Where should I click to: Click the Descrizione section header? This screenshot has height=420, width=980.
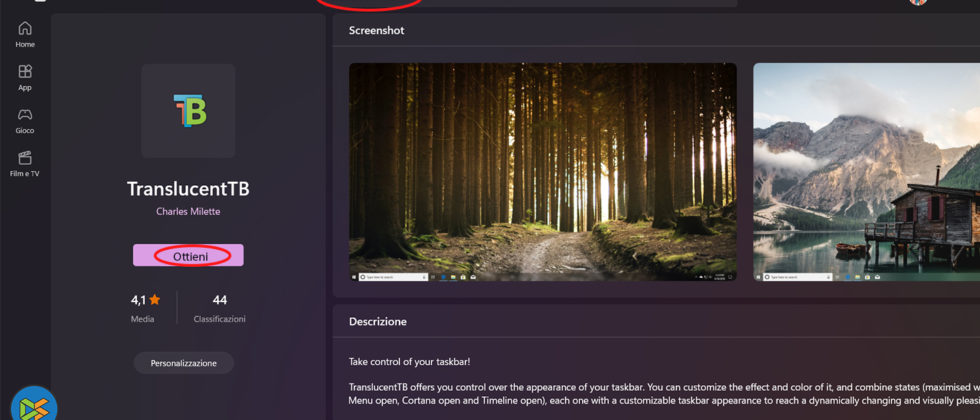[x=378, y=321]
